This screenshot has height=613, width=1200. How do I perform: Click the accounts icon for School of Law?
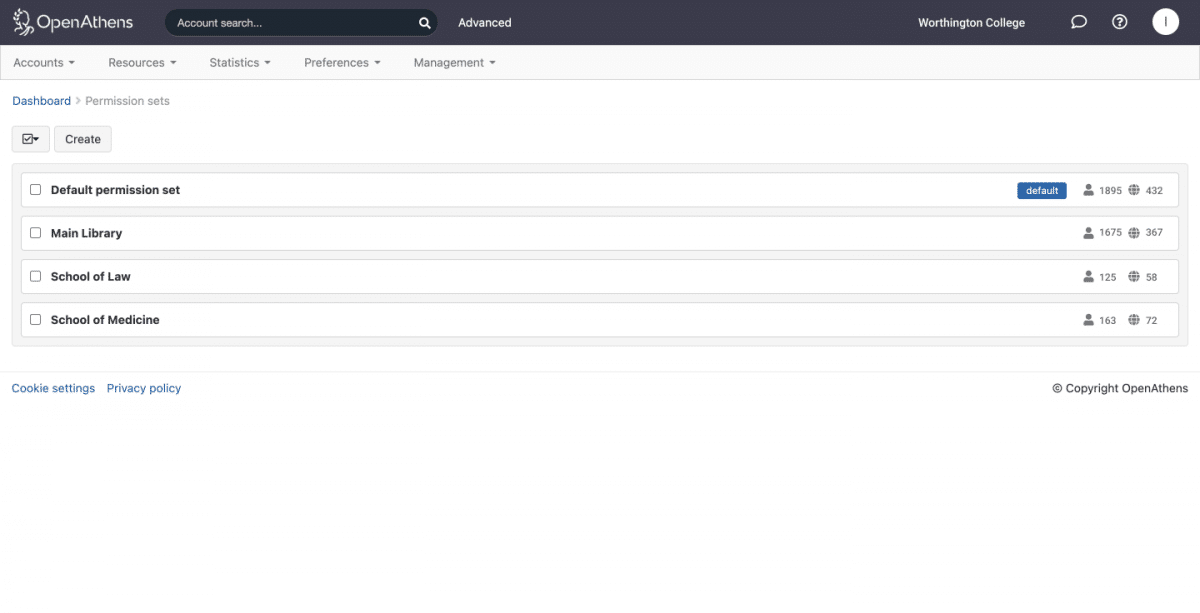[x=1089, y=277]
